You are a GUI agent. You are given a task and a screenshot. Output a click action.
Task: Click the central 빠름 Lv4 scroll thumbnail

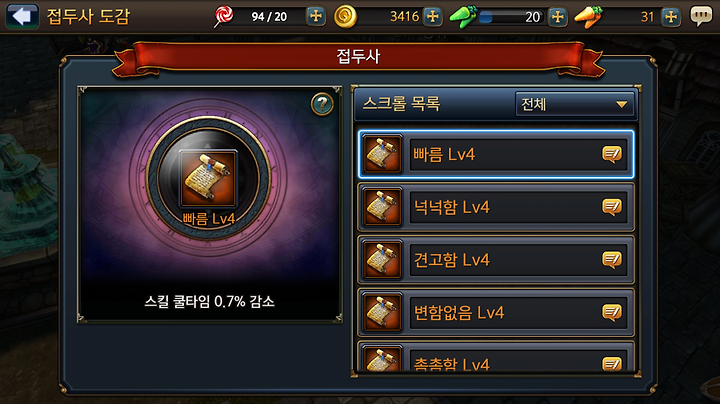208,179
